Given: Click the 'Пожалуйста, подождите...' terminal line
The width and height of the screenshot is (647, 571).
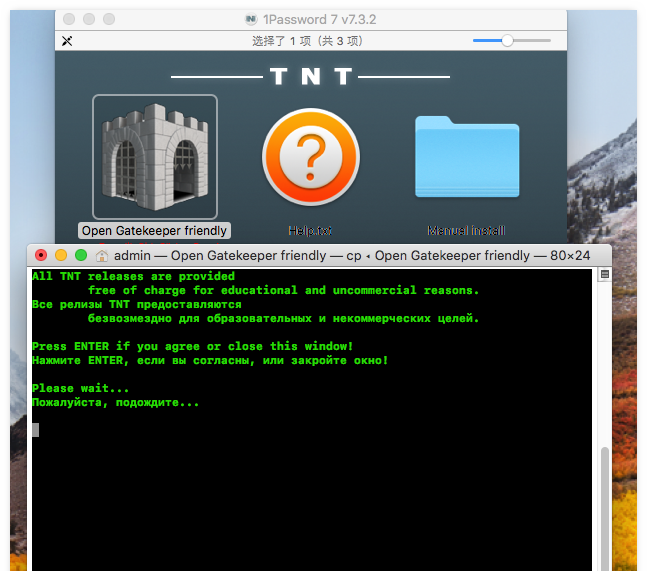Looking at the screenshot, I should pos(116,402).
